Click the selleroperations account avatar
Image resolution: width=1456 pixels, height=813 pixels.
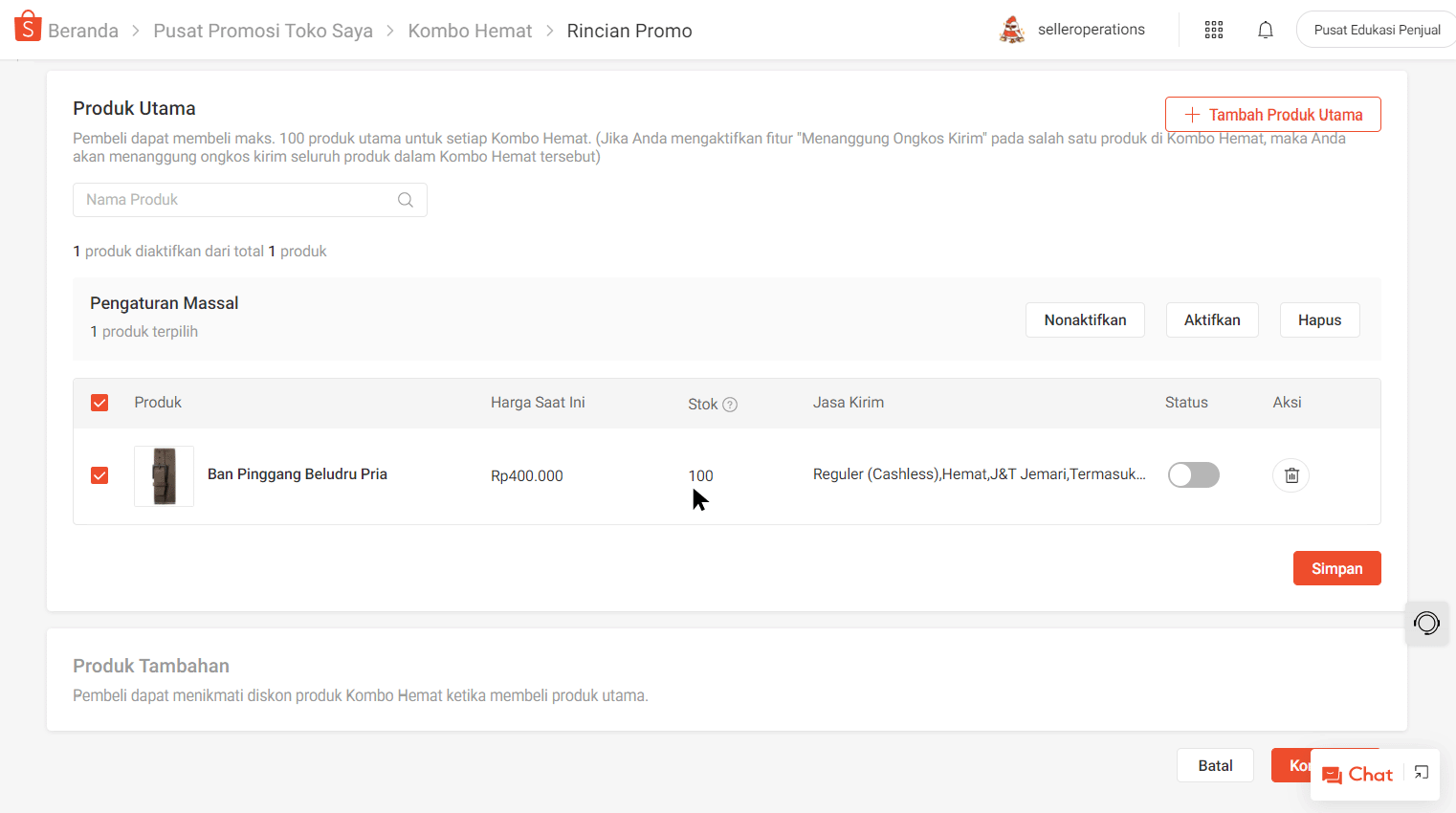pyautogui.click(x=1012, y=30)
